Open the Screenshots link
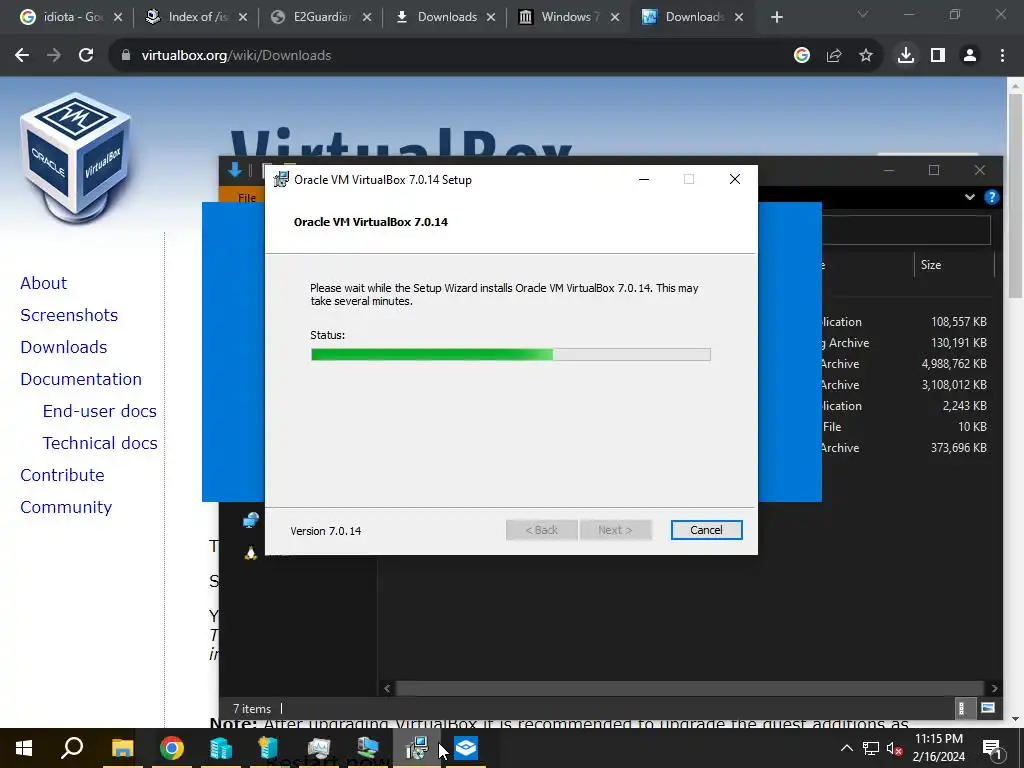 (x=69, y=315)
